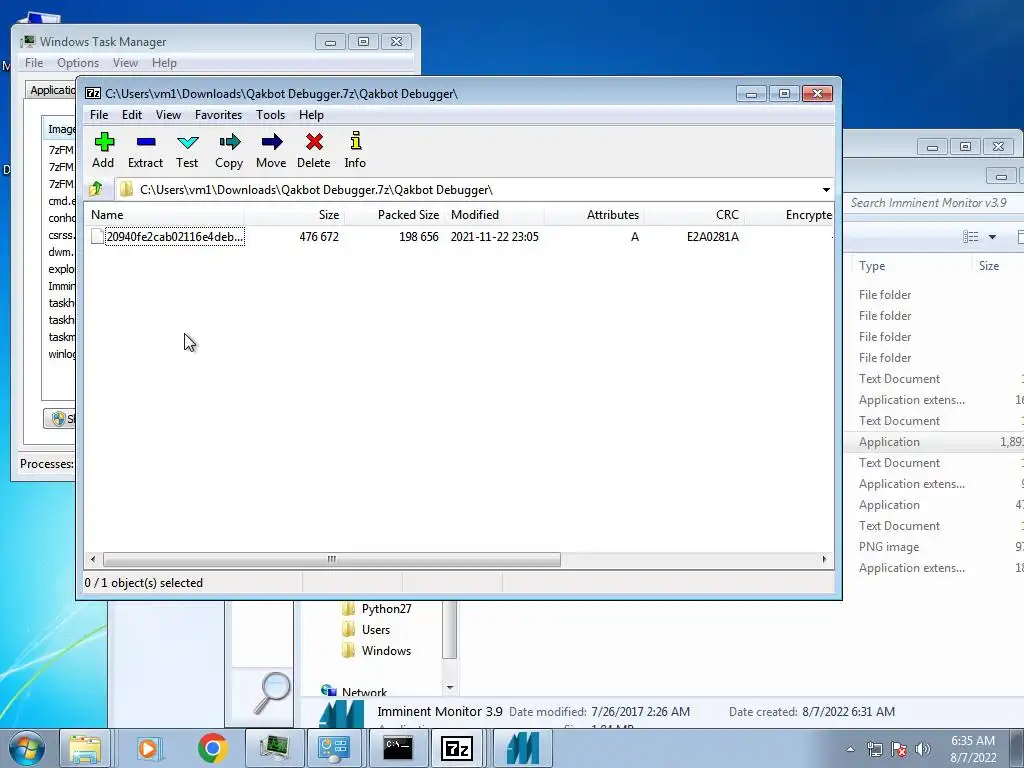The image size is (1024, 768).
Task: Open Google Chrome from taskbar
Action: tap(212, 748)
